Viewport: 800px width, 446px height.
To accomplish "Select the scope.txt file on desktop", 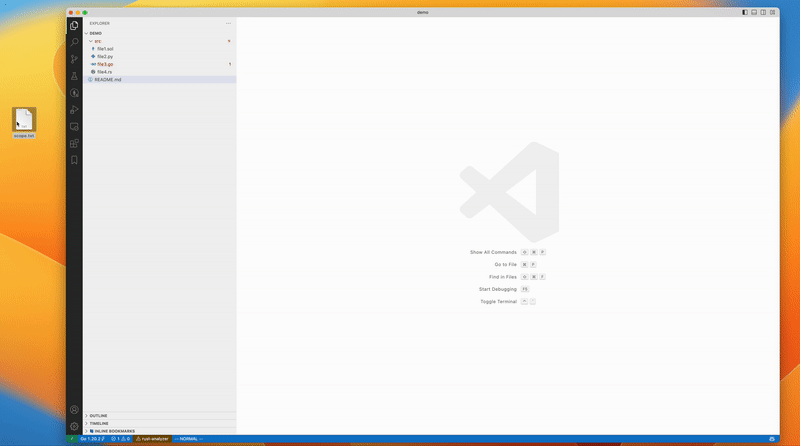I will [x=24, y=123].
